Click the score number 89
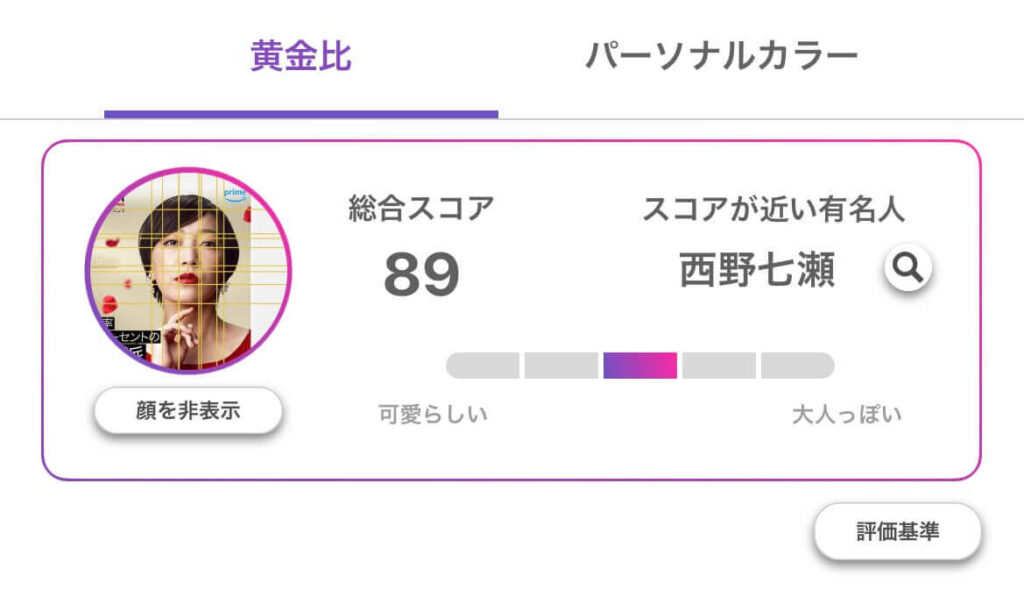 coord(421,275)
